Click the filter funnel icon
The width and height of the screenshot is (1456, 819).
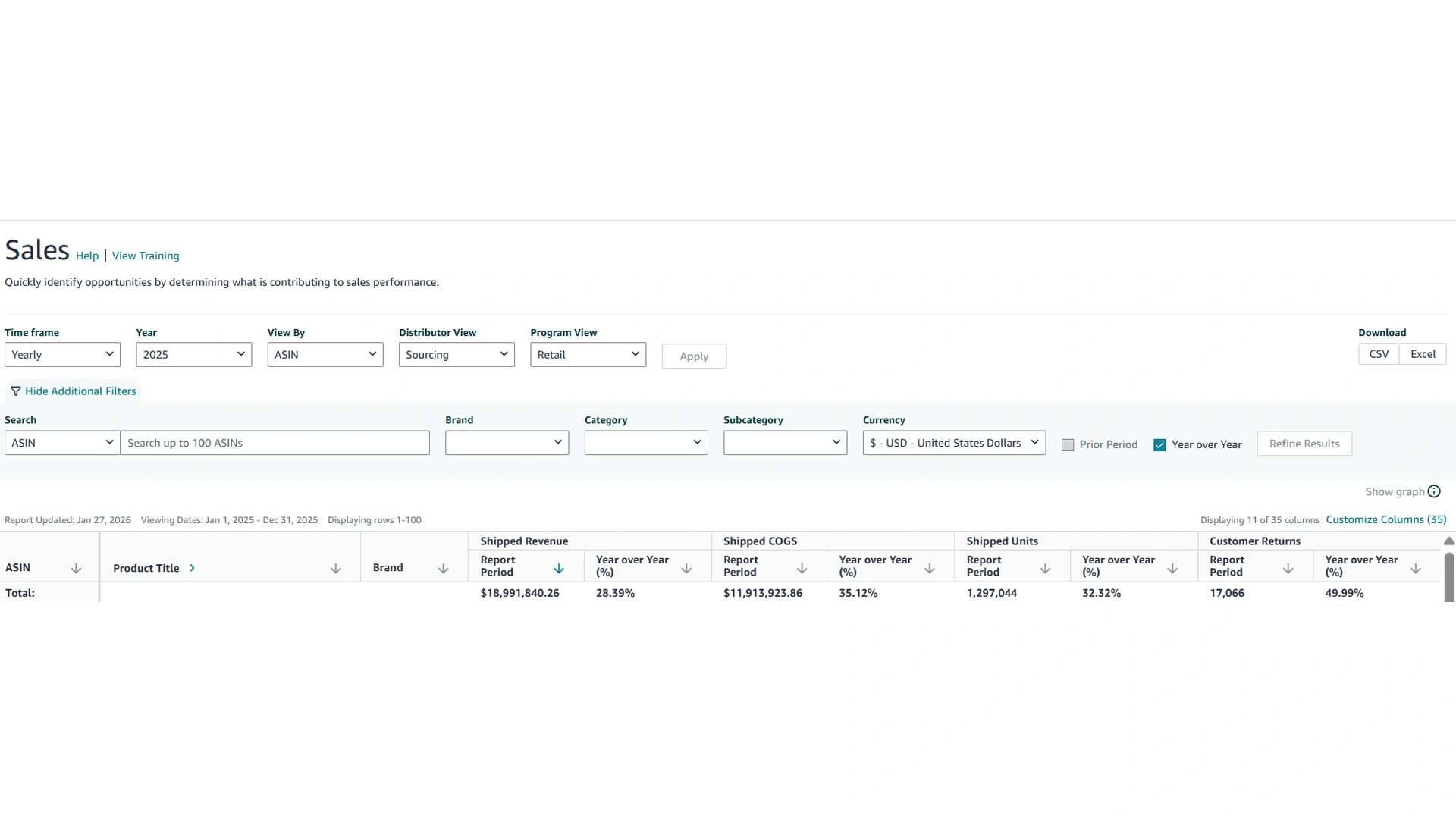click(x=16, y=391)
